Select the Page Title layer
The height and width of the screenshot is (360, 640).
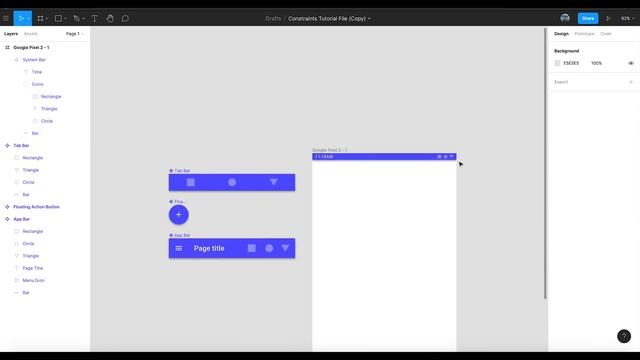coord(33,268)
